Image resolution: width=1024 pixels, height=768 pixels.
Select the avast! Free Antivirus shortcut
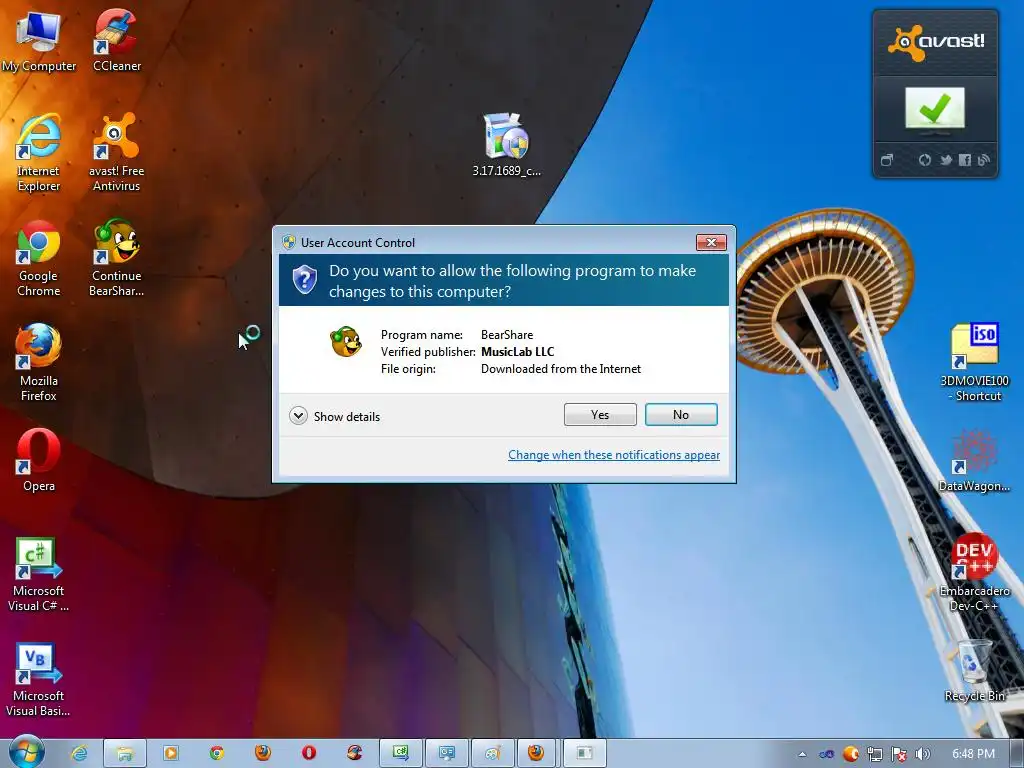pyautogui.click(x=117, y=152)
